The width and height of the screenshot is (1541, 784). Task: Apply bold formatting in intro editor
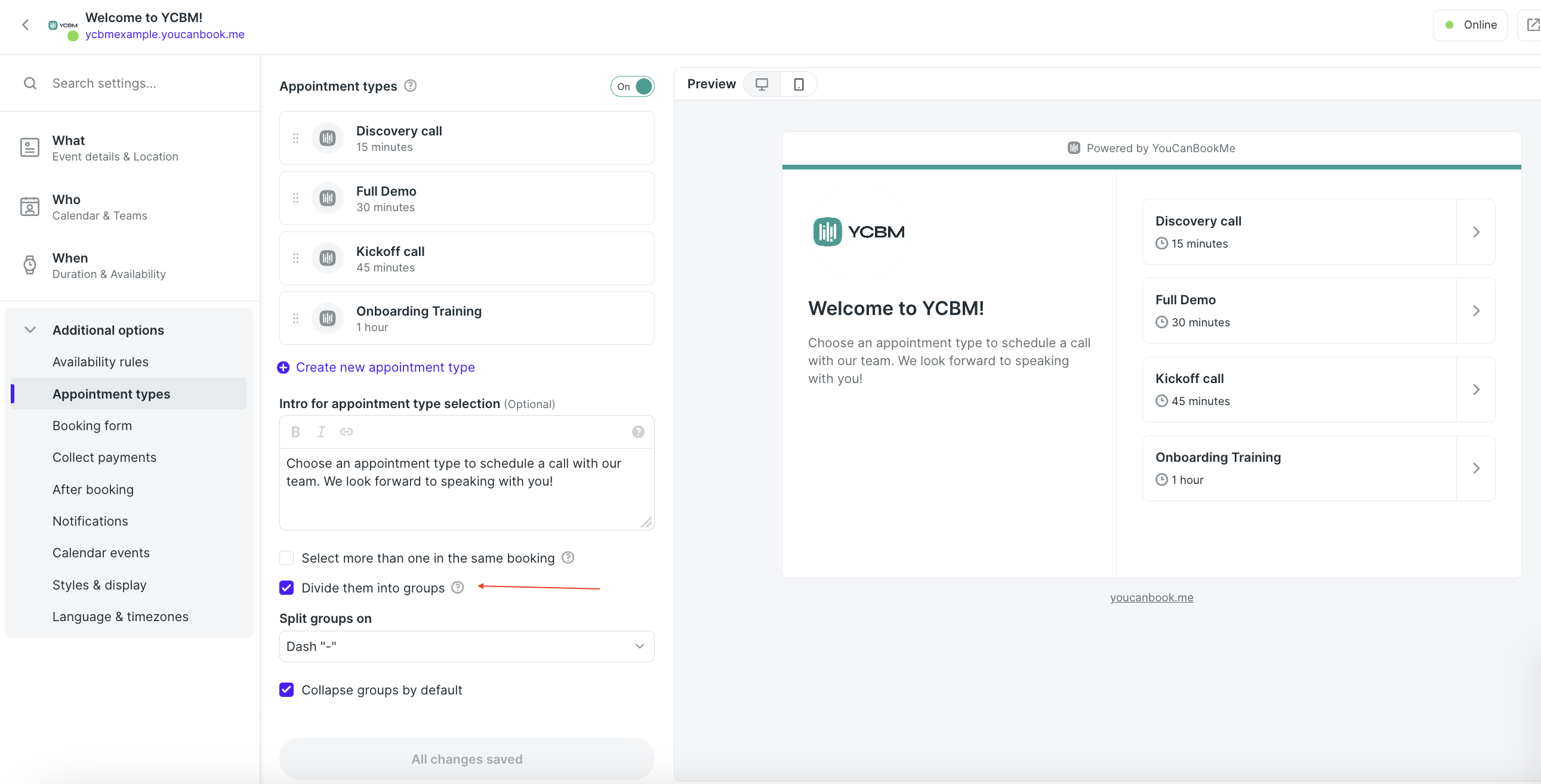tap(295, 432)
